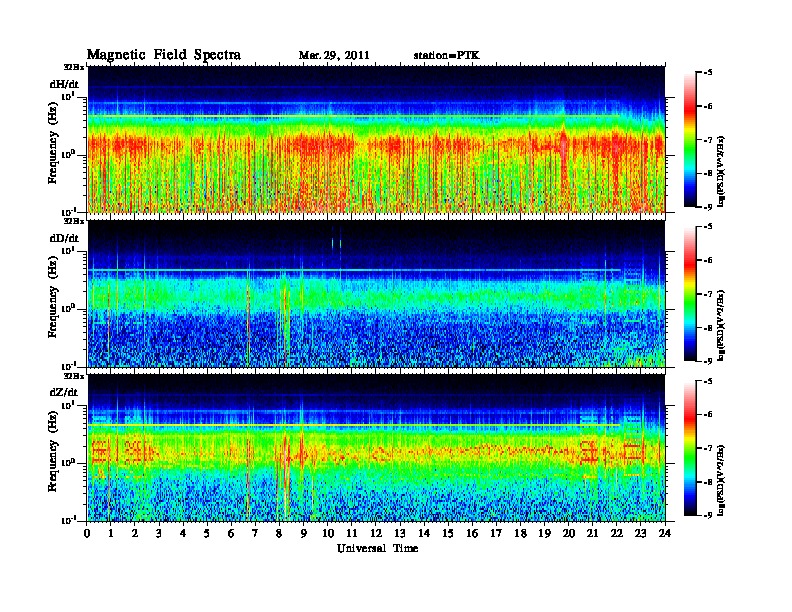Click the 10^0 frequency tick of dH/dt panel

69,154
